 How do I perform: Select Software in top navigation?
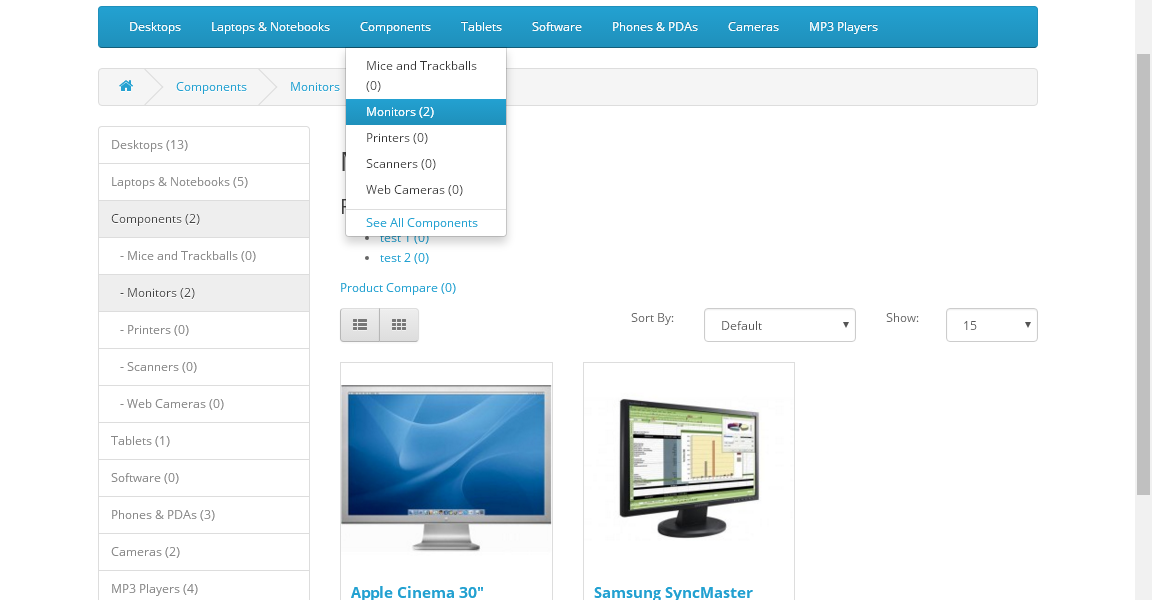557,27
